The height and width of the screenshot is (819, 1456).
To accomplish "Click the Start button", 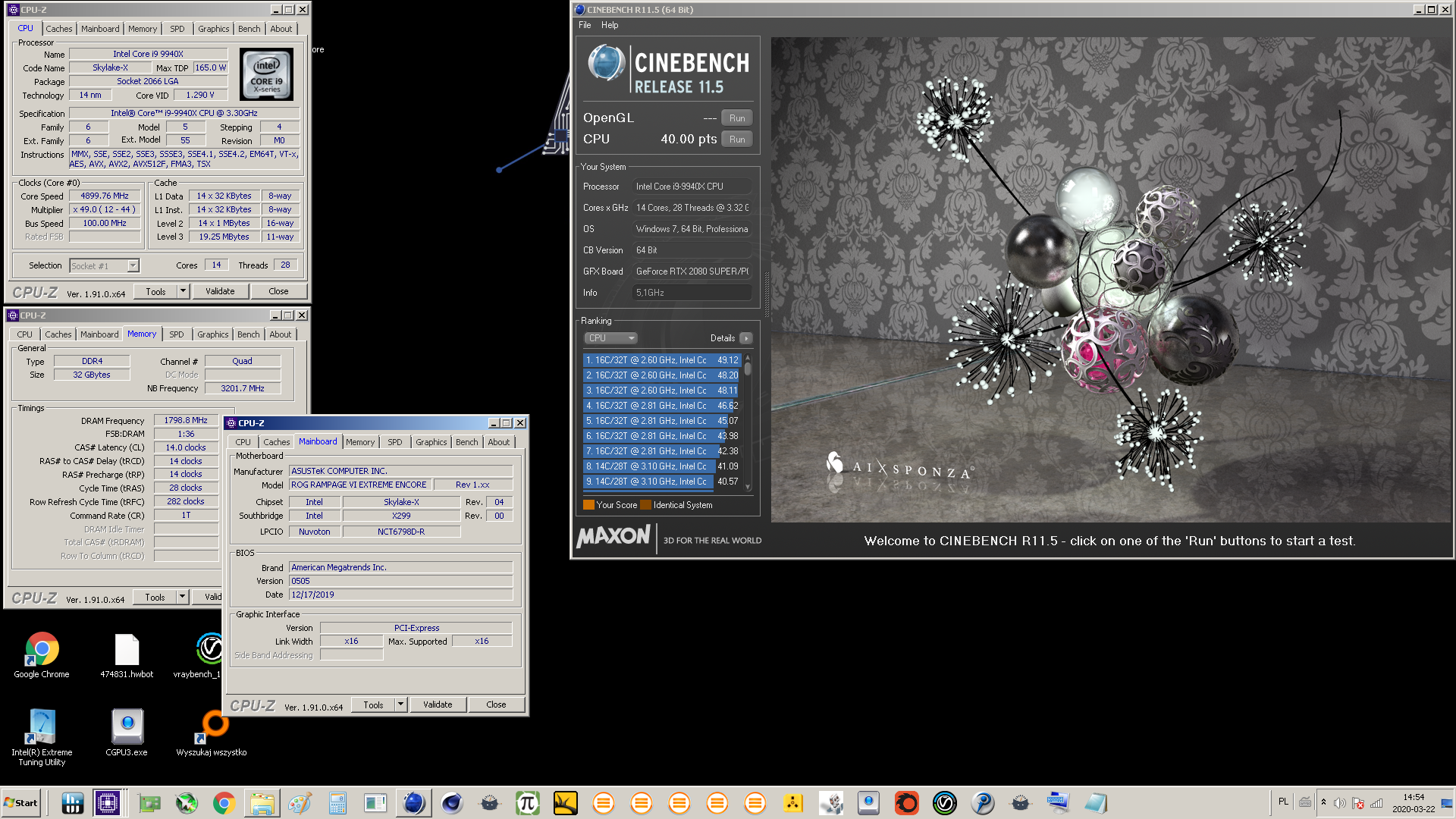I will (x=21, y=802).
